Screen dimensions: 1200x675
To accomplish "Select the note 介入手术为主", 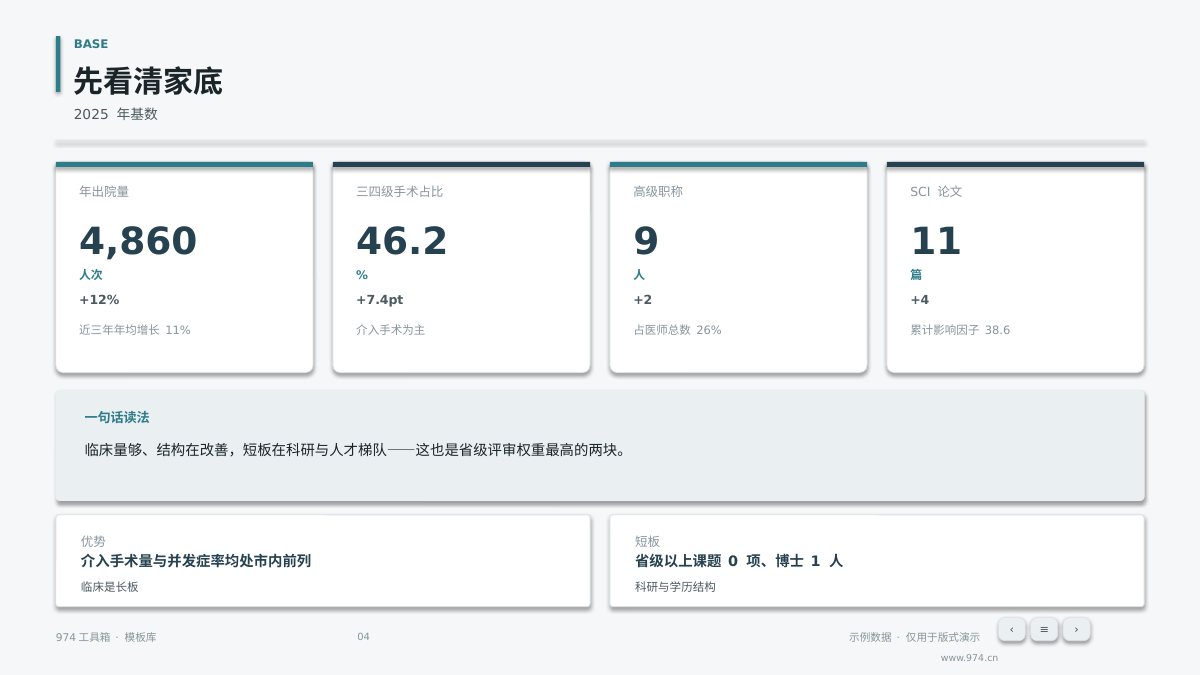I will (391, 330).
